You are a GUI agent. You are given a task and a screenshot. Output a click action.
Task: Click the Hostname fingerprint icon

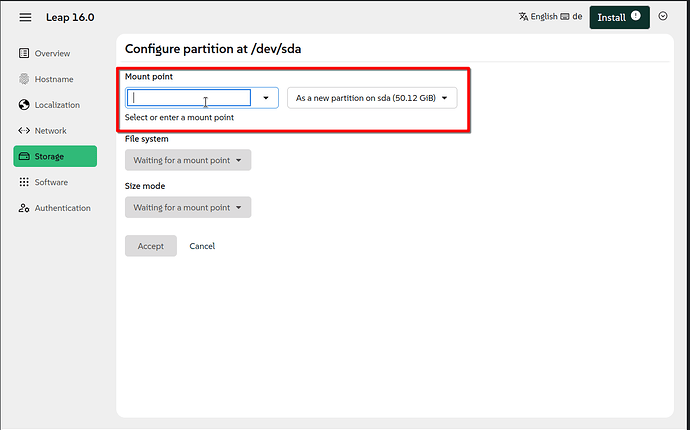click(x=25, y=79)
